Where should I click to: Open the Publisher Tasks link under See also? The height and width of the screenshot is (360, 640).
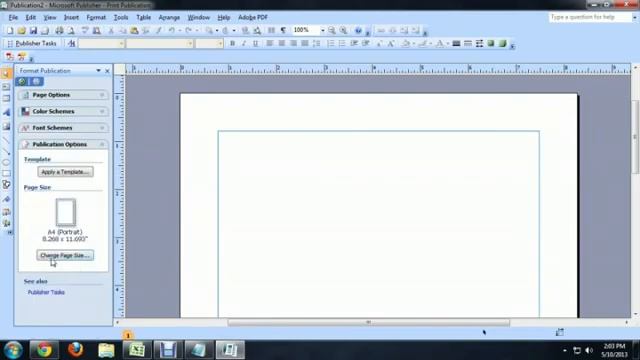46,292
